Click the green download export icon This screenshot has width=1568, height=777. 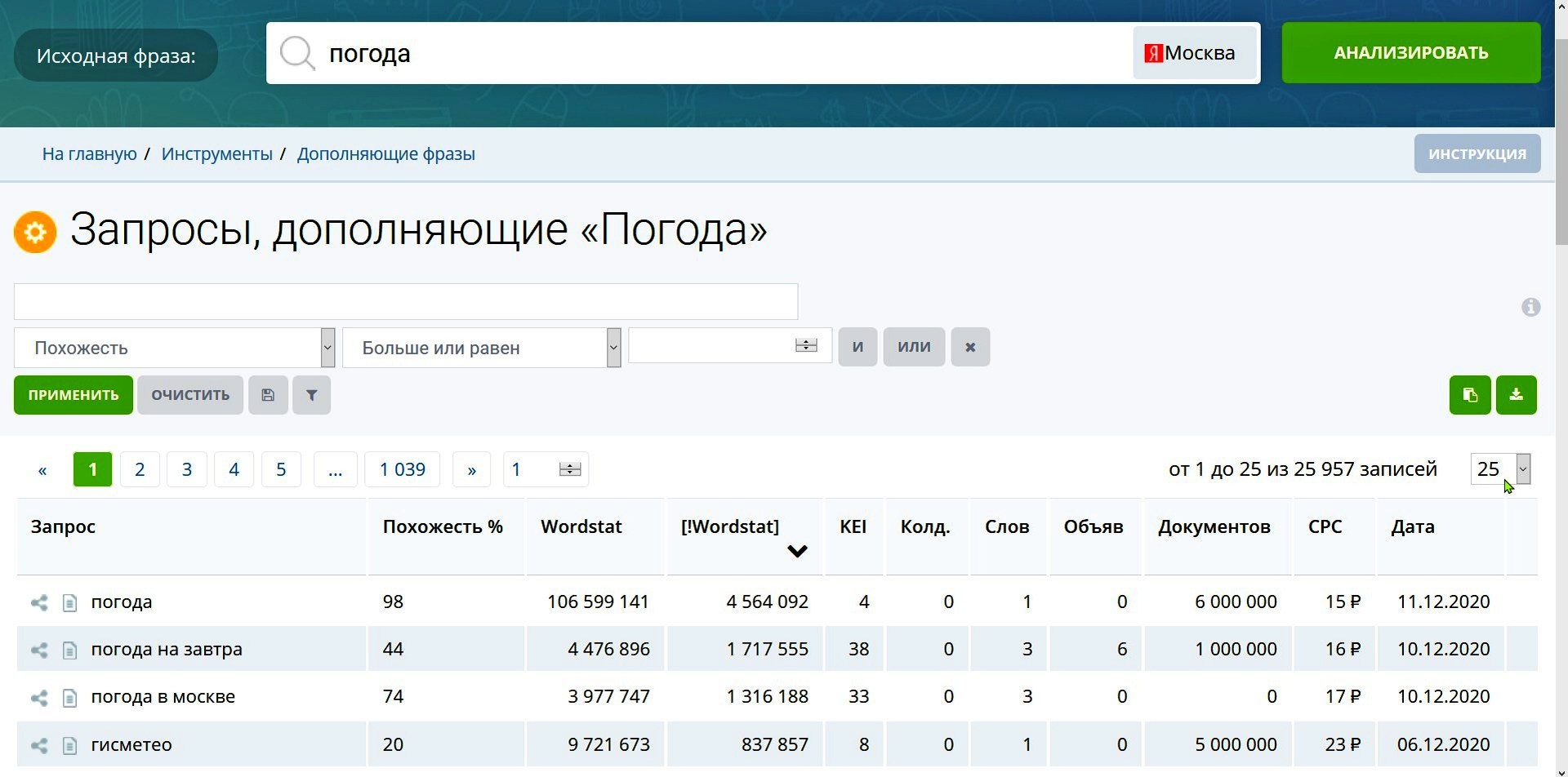point(1516,395)
